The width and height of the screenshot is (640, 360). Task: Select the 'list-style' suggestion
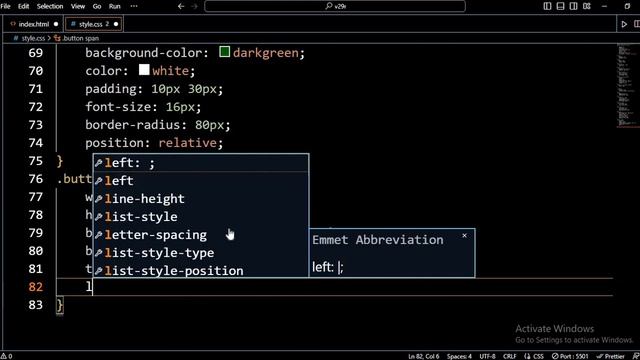click(201, 217)
